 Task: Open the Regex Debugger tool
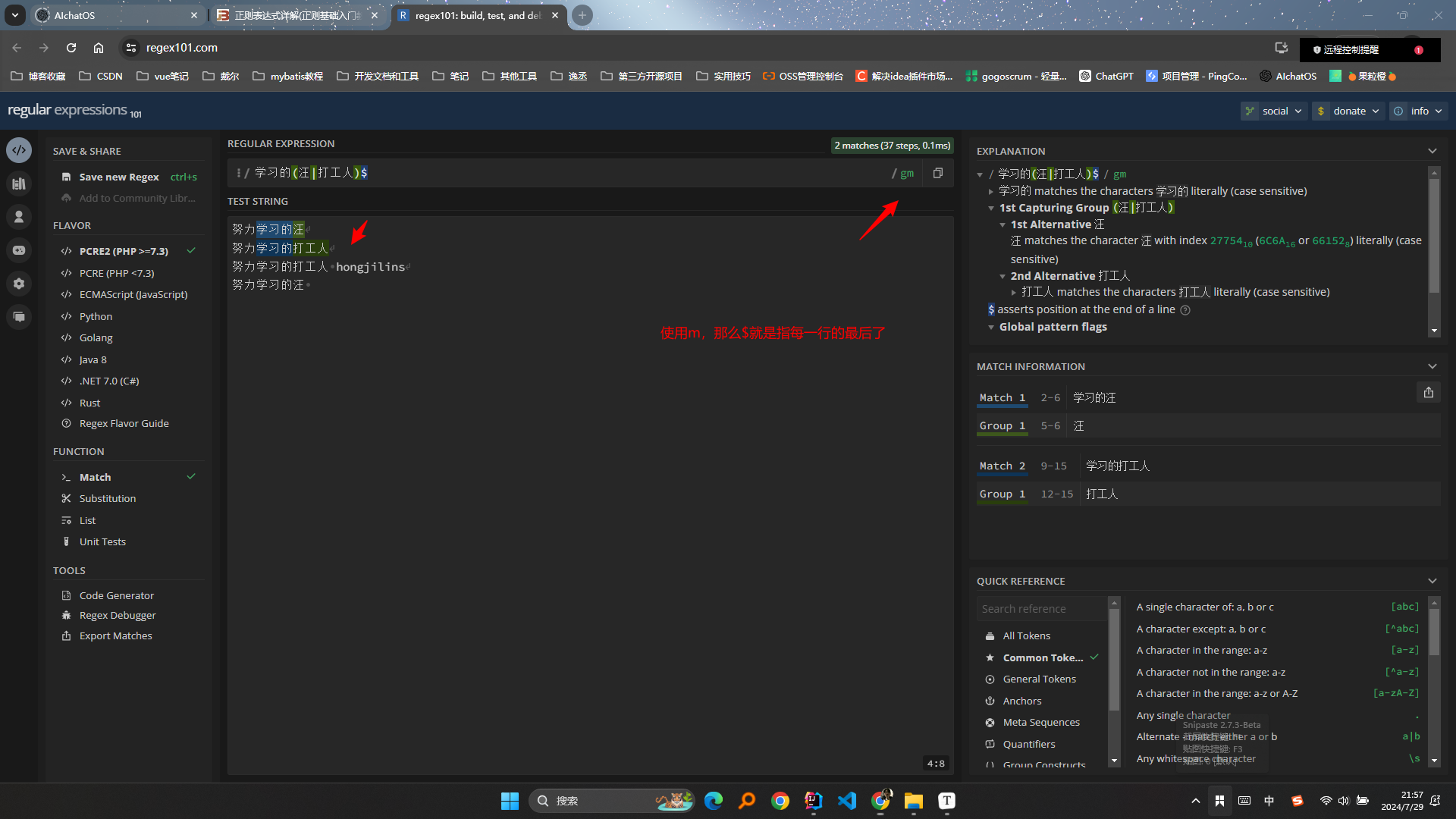(118, 615)
